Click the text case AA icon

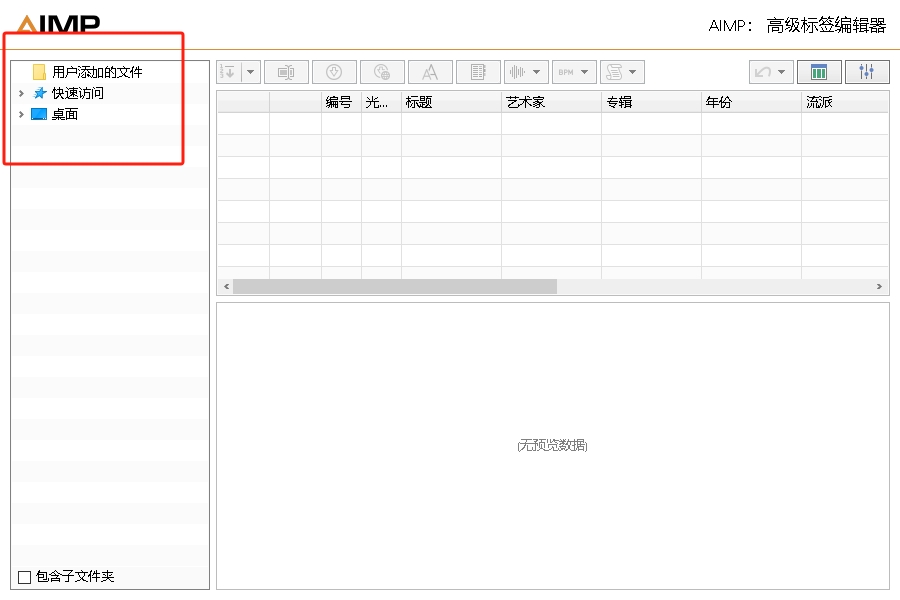430,72
